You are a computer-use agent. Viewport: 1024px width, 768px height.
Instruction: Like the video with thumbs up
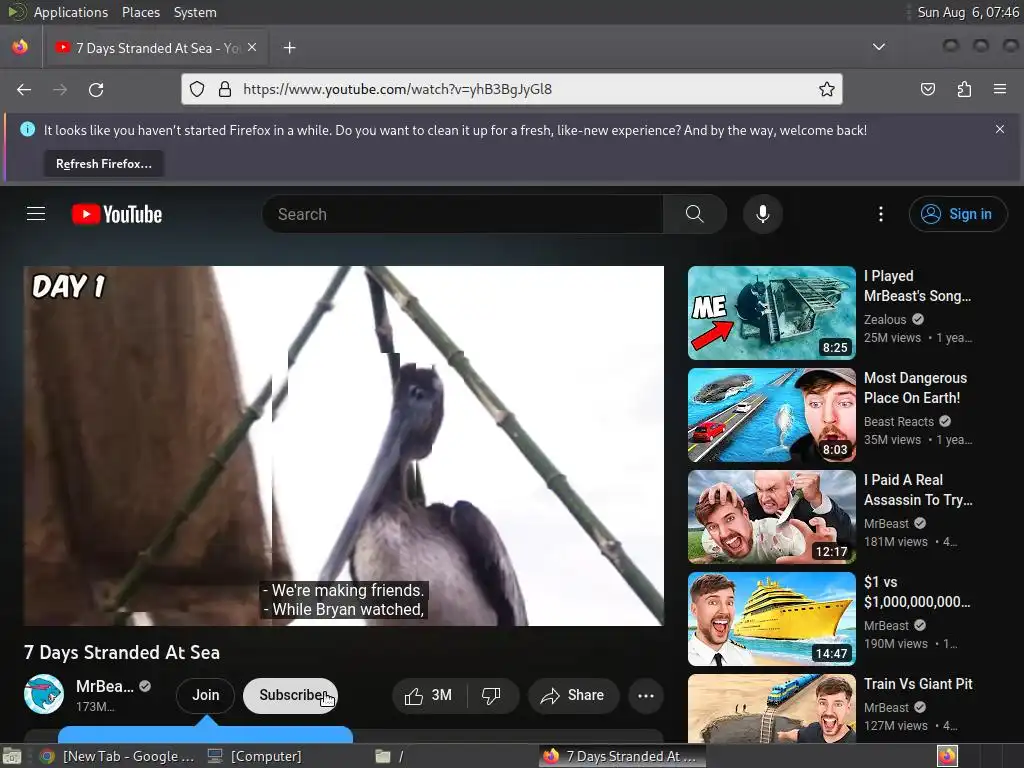pyautogui.click(x=429, y=696)
